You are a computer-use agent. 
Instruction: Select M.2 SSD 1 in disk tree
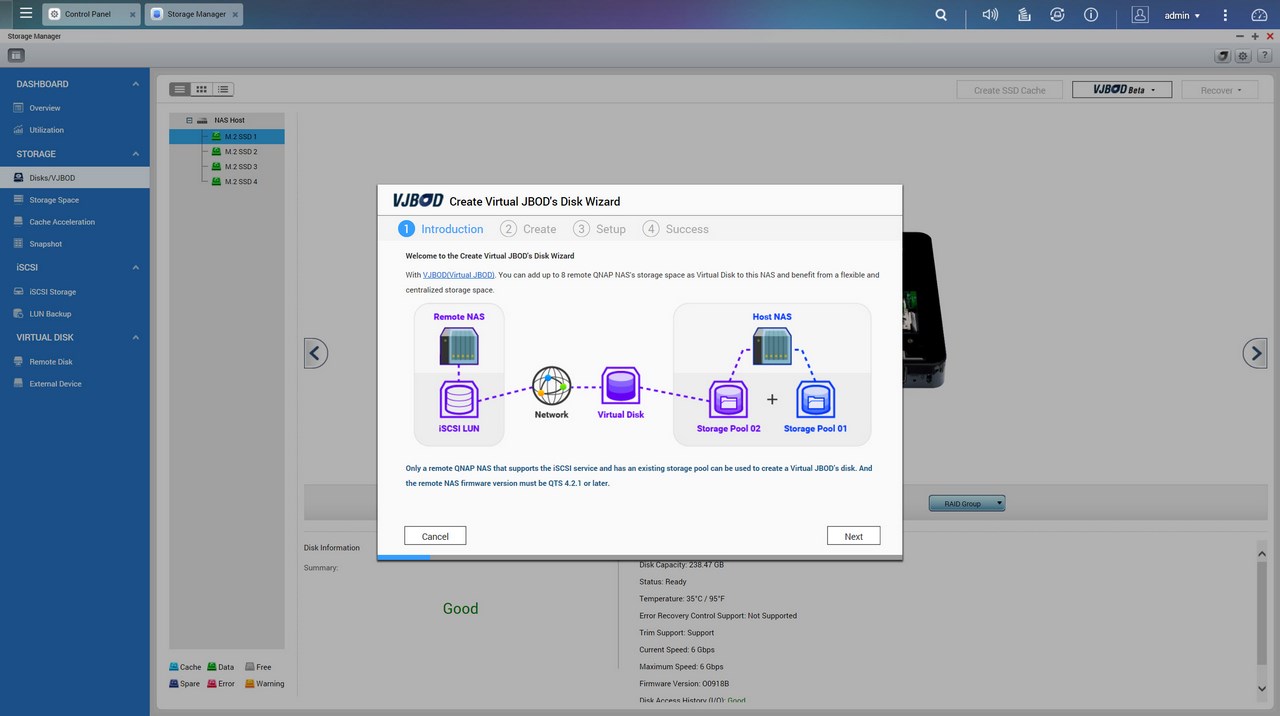pyautogui.click(x=227, y=137)
